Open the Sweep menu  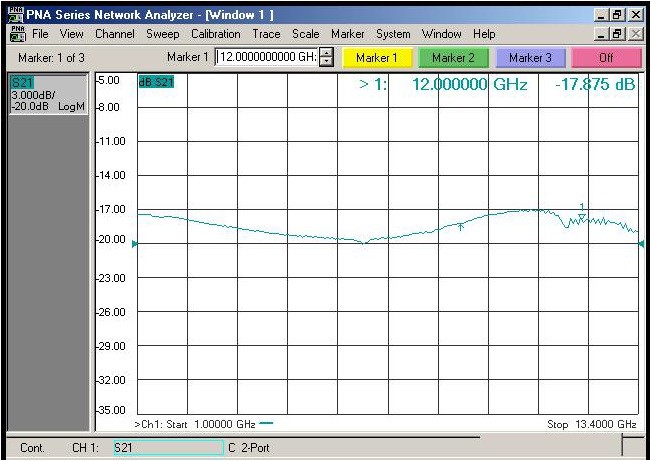click(162, 34)
